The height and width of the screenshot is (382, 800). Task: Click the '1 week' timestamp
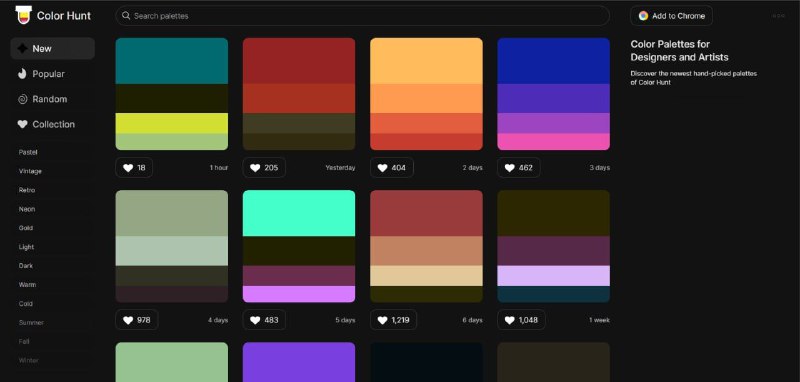point(599,320)
